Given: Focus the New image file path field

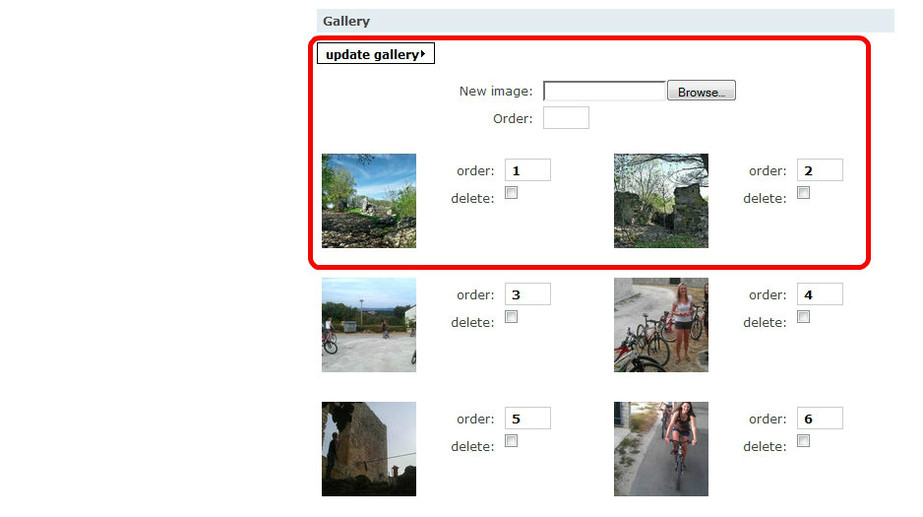Looking at the screenshot, I should [604, 91].
